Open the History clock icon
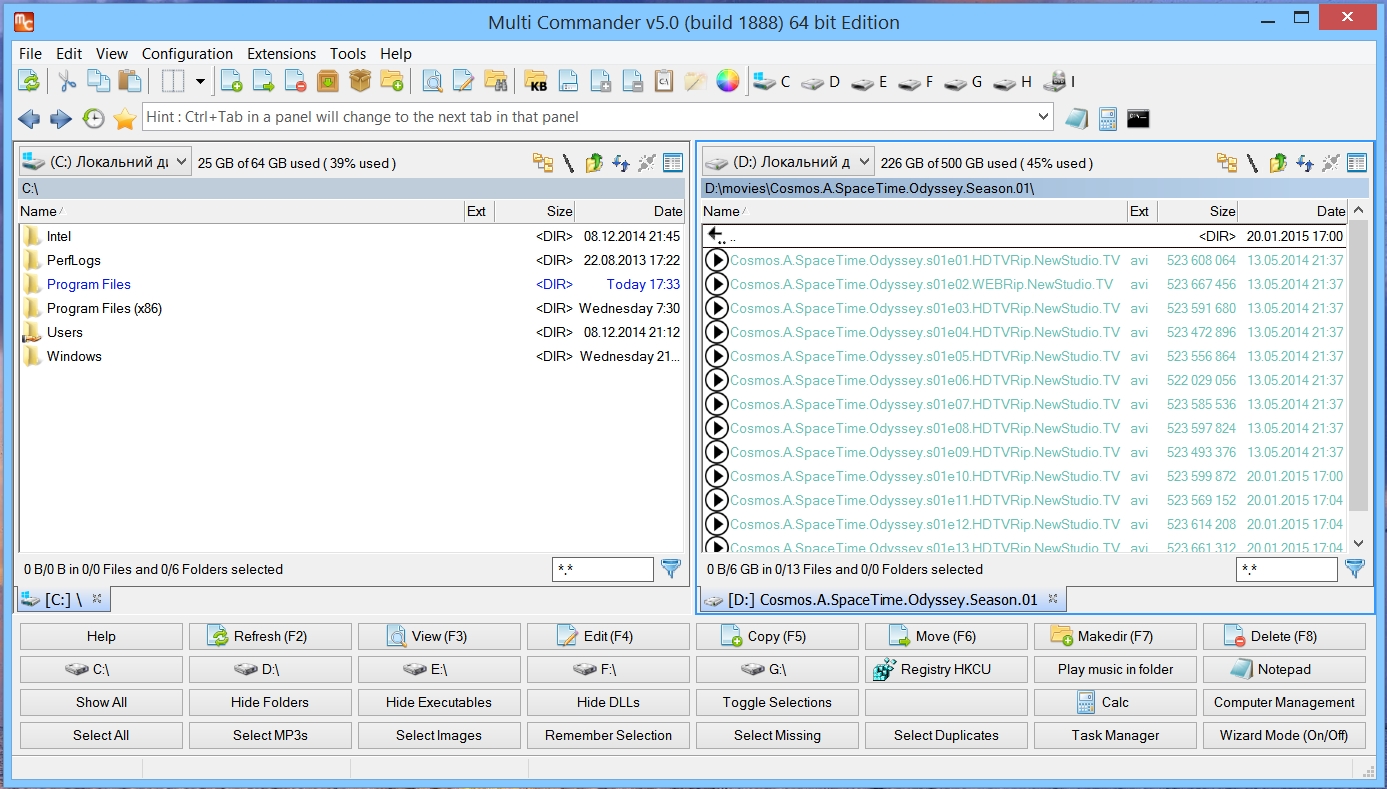The image size is (1387, 789). pos(93,119)
